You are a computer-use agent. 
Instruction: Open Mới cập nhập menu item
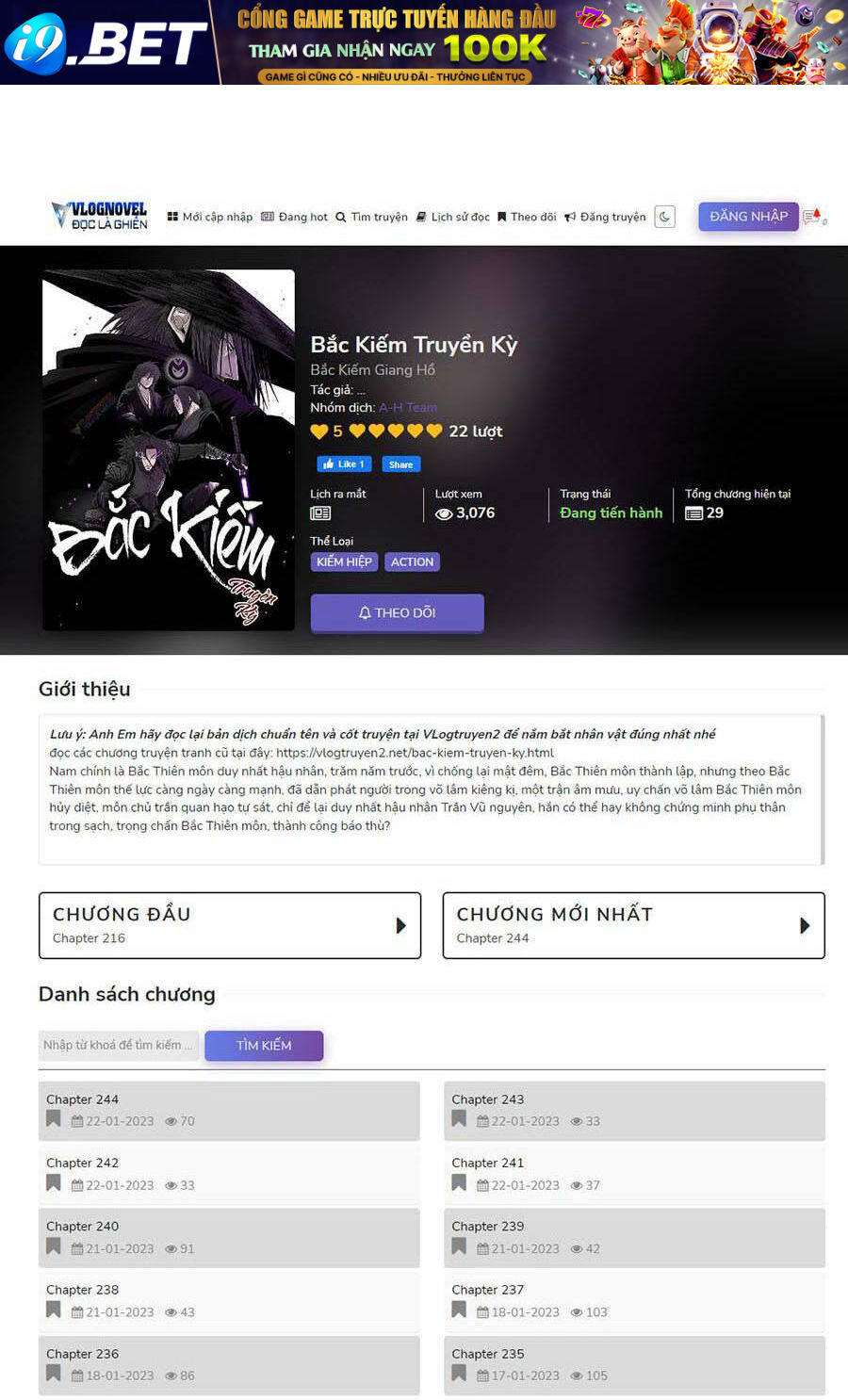click(209, 217)
